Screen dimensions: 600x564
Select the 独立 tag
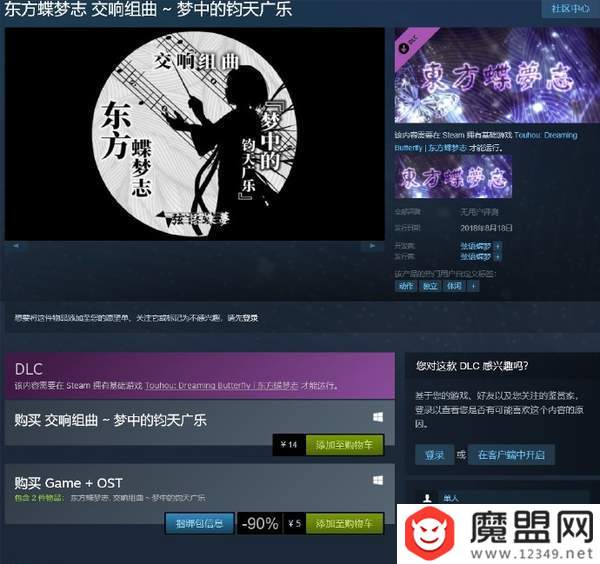[x=430, y=286]
